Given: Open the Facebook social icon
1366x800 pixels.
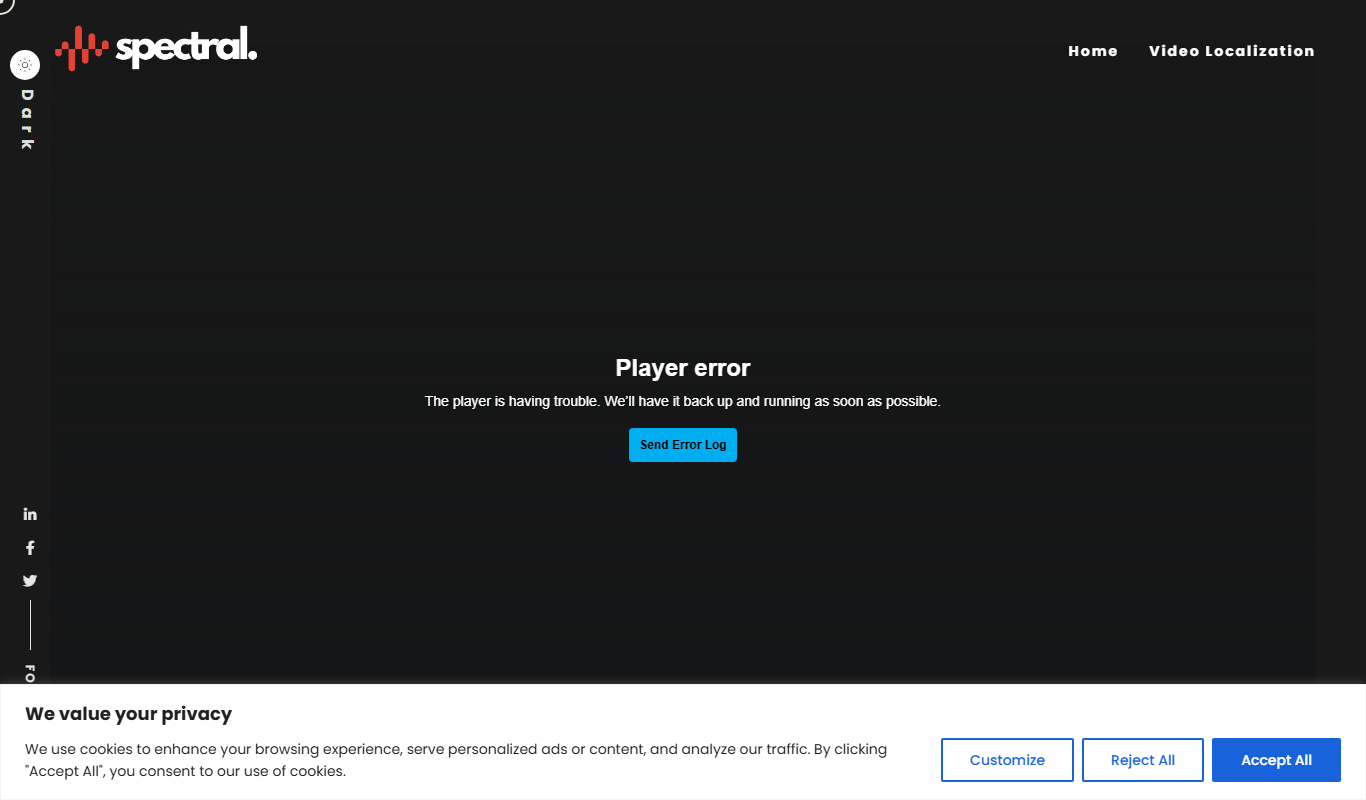Looking at the screenshot, I should click(30, 548).
